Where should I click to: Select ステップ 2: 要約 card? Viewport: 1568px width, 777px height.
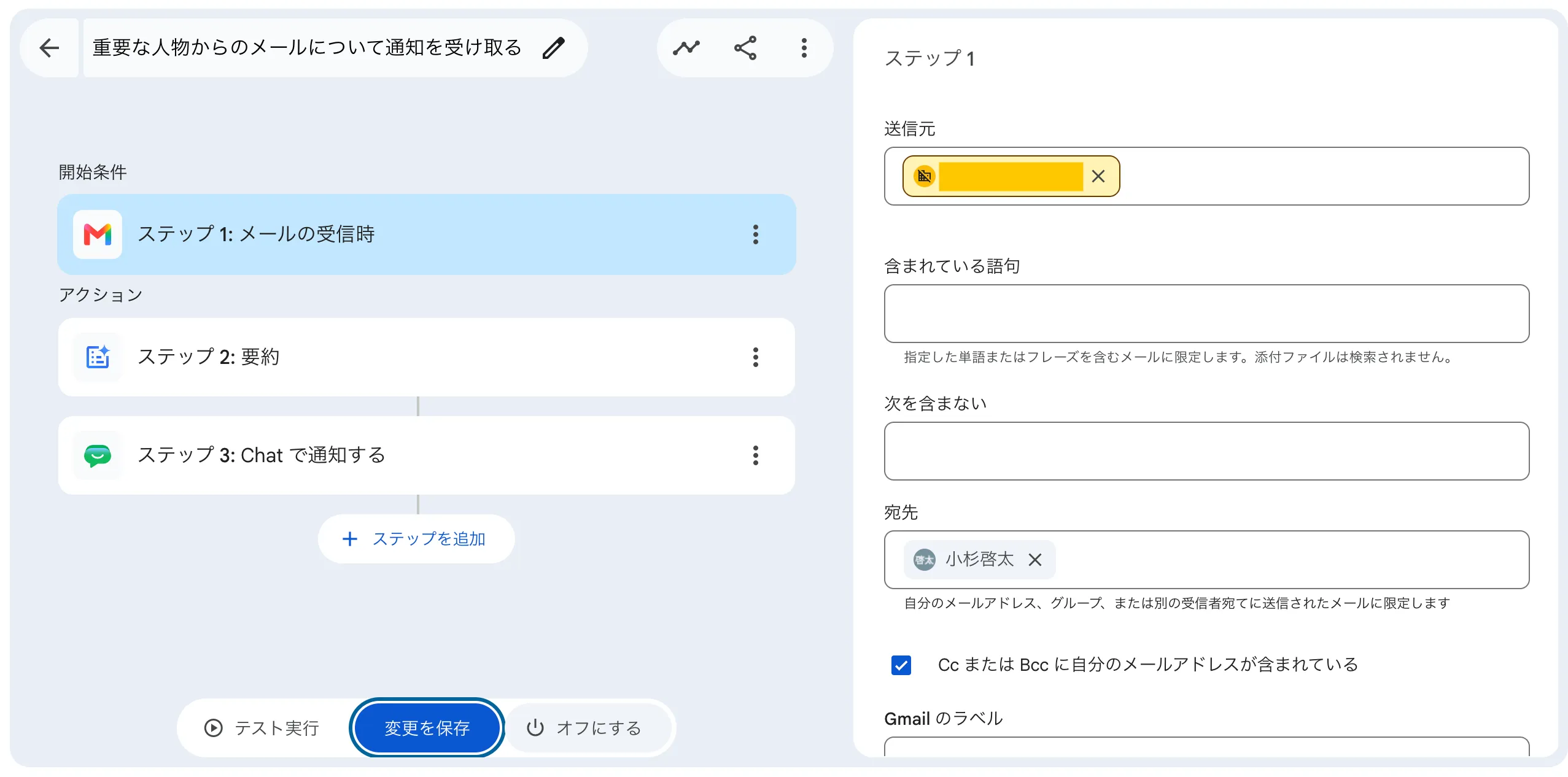[x=427, y=357]
